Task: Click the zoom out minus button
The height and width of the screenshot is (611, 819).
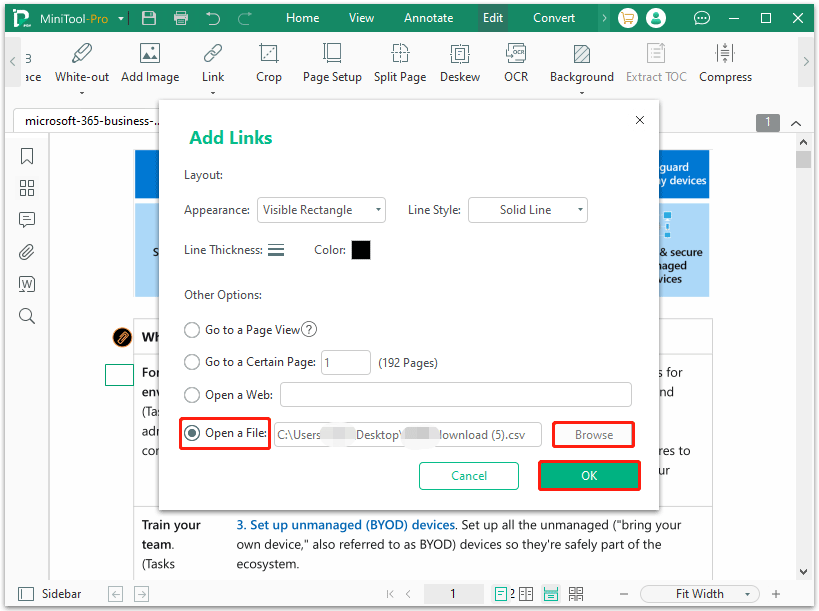Action: [x=624, y=594]
